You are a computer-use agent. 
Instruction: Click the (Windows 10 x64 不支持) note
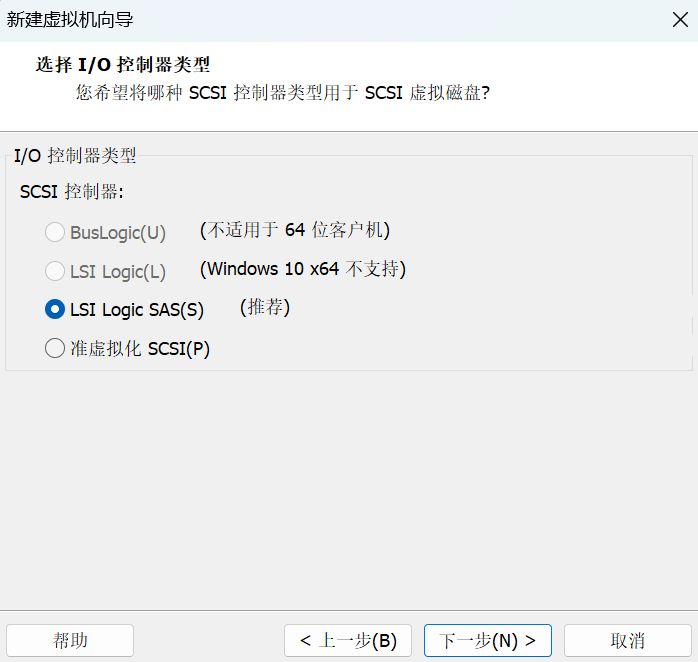tap(303, 270)
